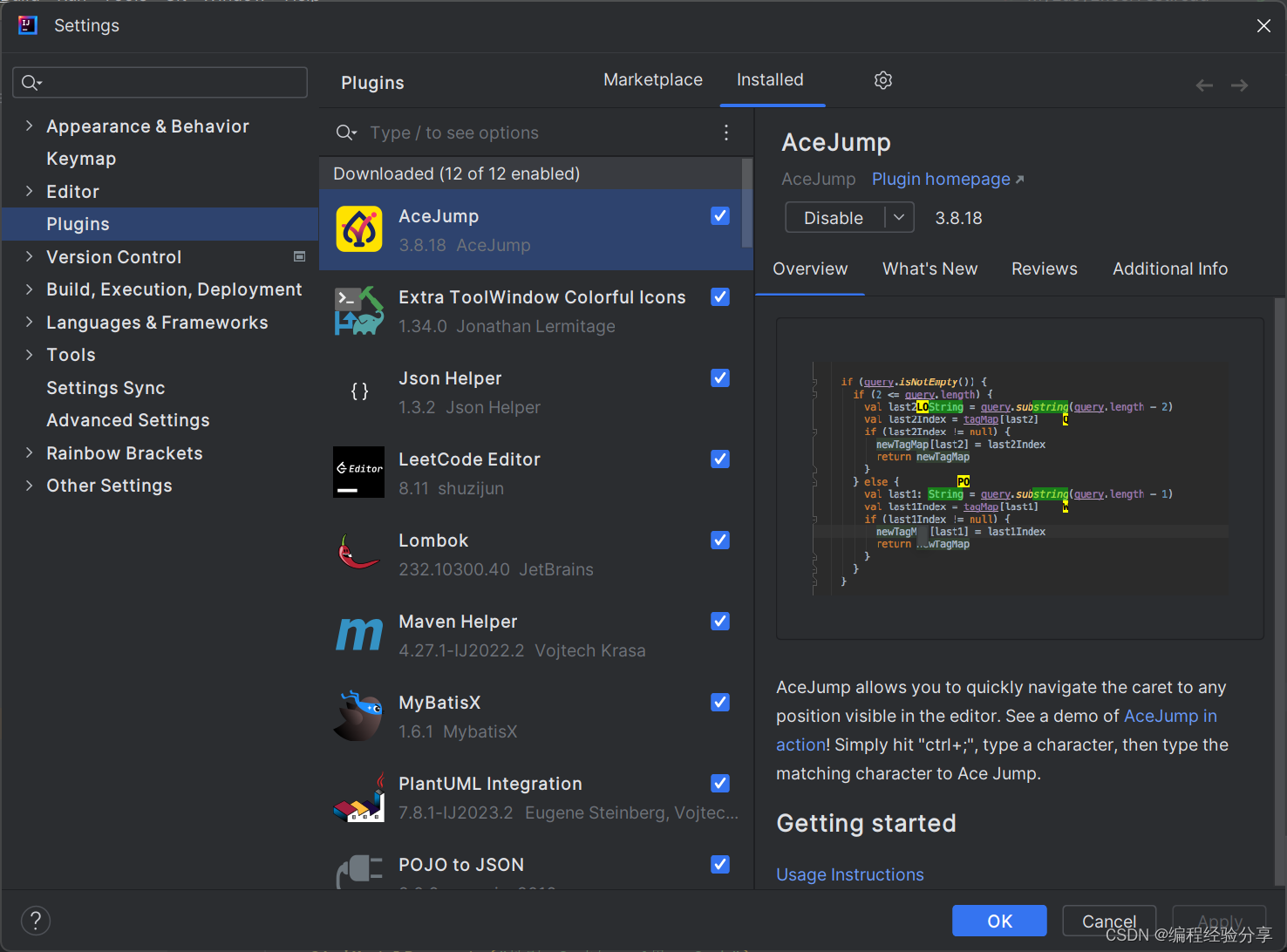Open the Disable button dropdown arrow

[899, 217]
